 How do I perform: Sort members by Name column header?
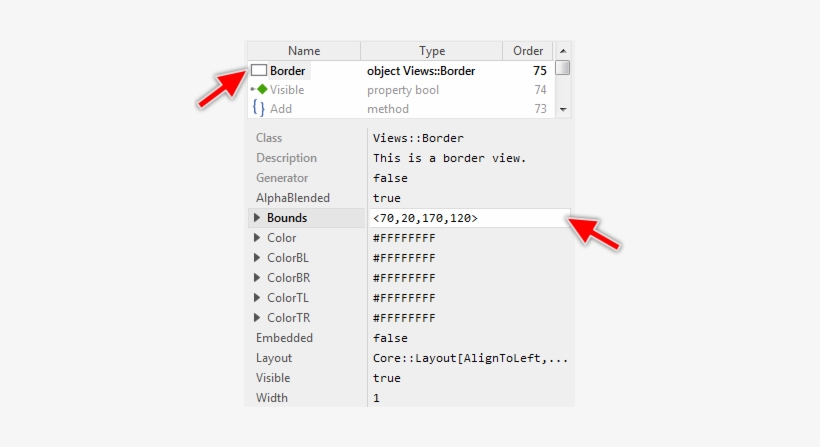coord(303,51)
